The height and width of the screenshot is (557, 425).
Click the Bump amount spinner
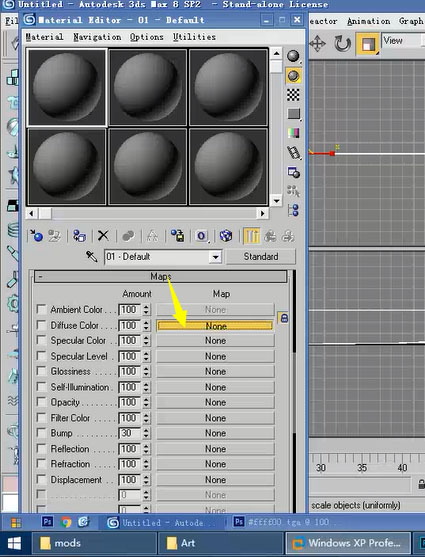pos(146,433)
